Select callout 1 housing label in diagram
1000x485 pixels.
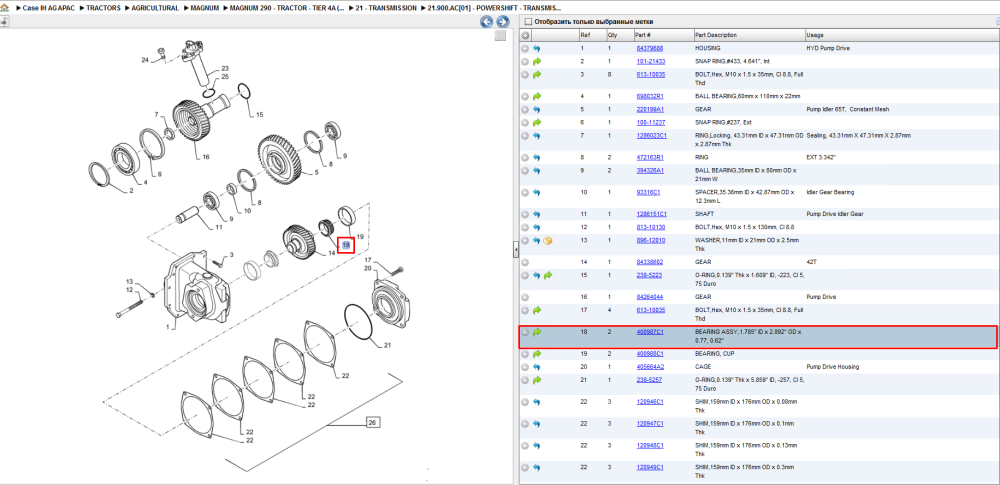click(x=168, y=327)
